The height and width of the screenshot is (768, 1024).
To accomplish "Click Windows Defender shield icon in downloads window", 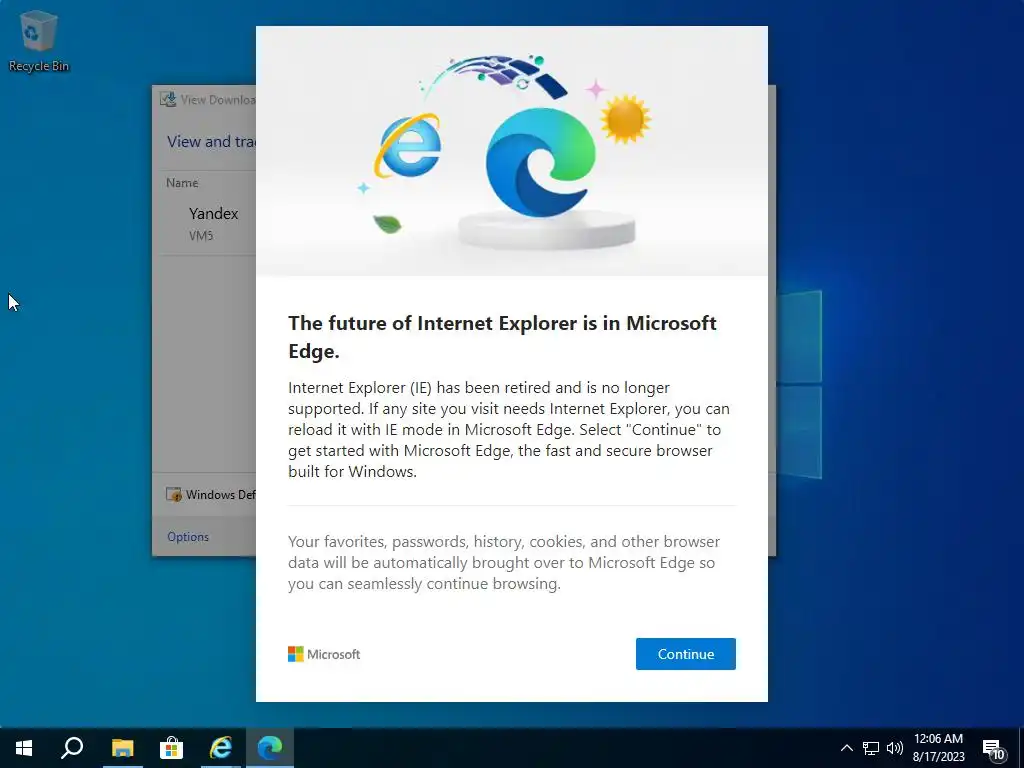I will pyautogui.click(x=174, y=494).
